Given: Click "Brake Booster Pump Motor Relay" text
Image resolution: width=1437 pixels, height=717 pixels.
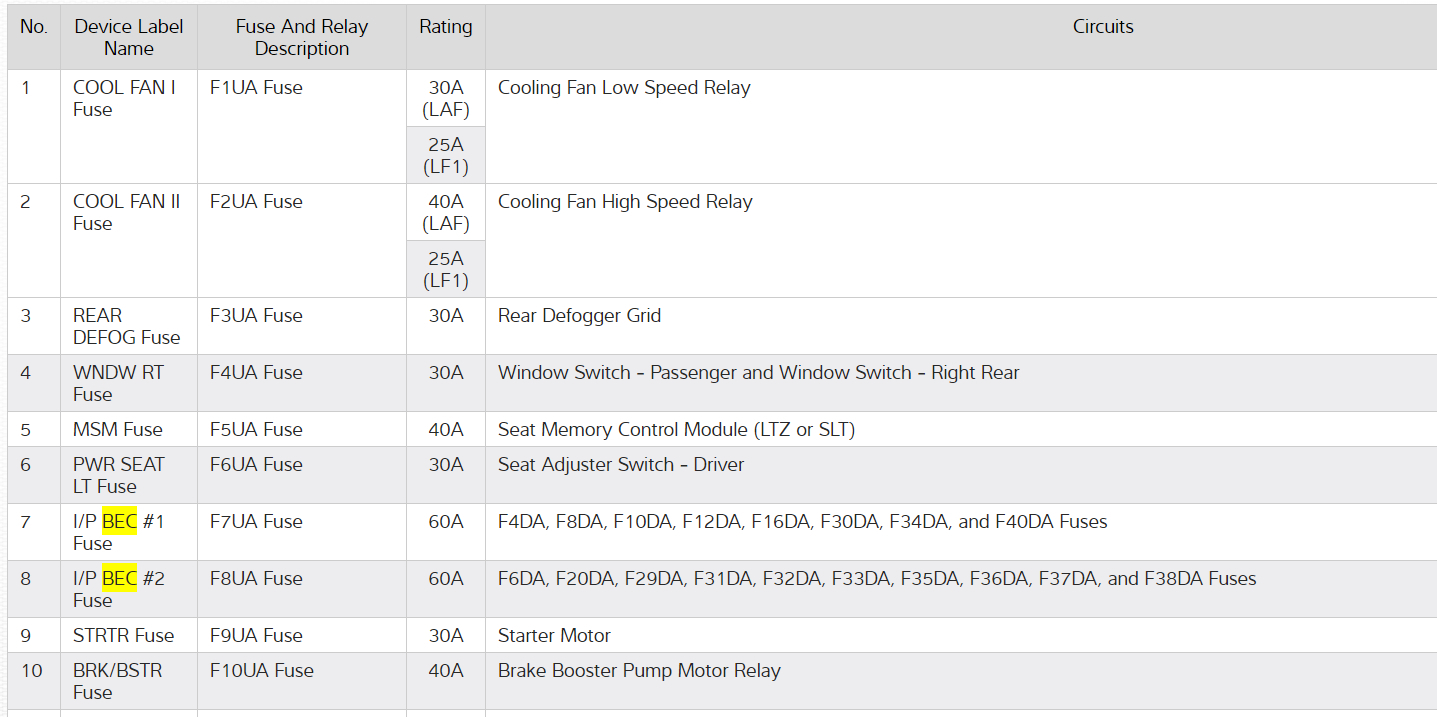Looking at the screenshot, I should (639, 671).
